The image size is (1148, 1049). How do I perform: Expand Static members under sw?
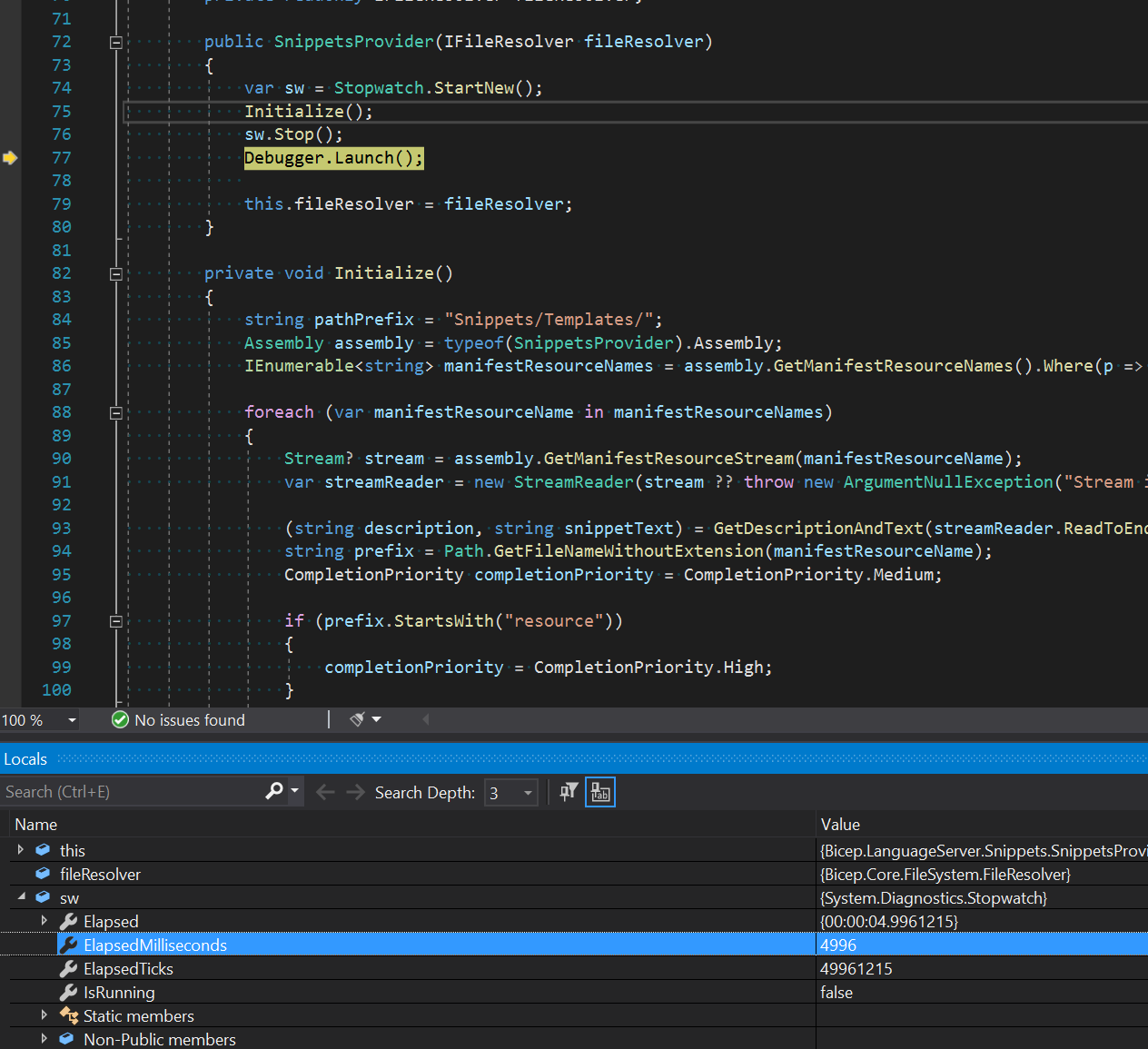[44, 1015]
